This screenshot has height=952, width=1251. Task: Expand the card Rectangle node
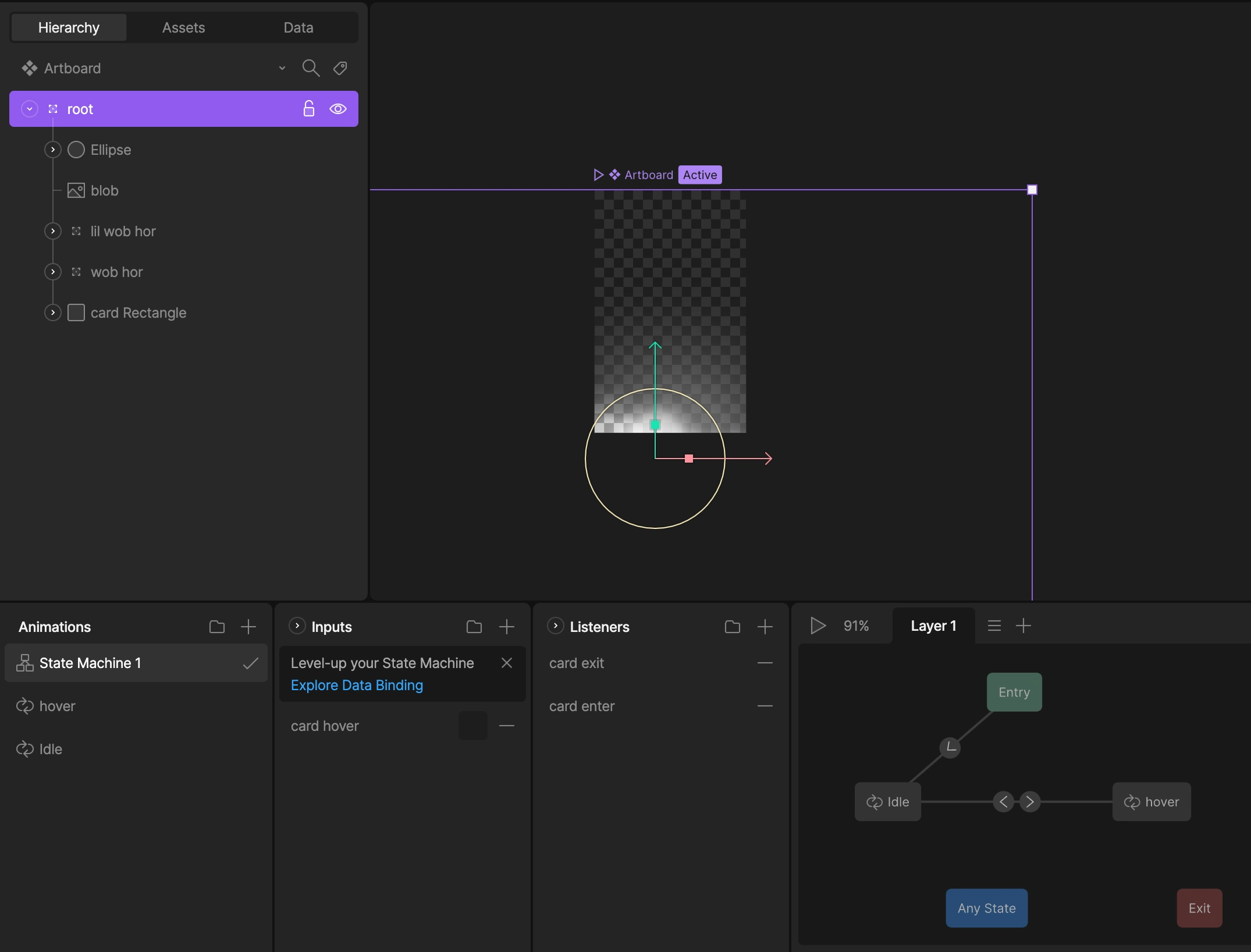(53, 312)
